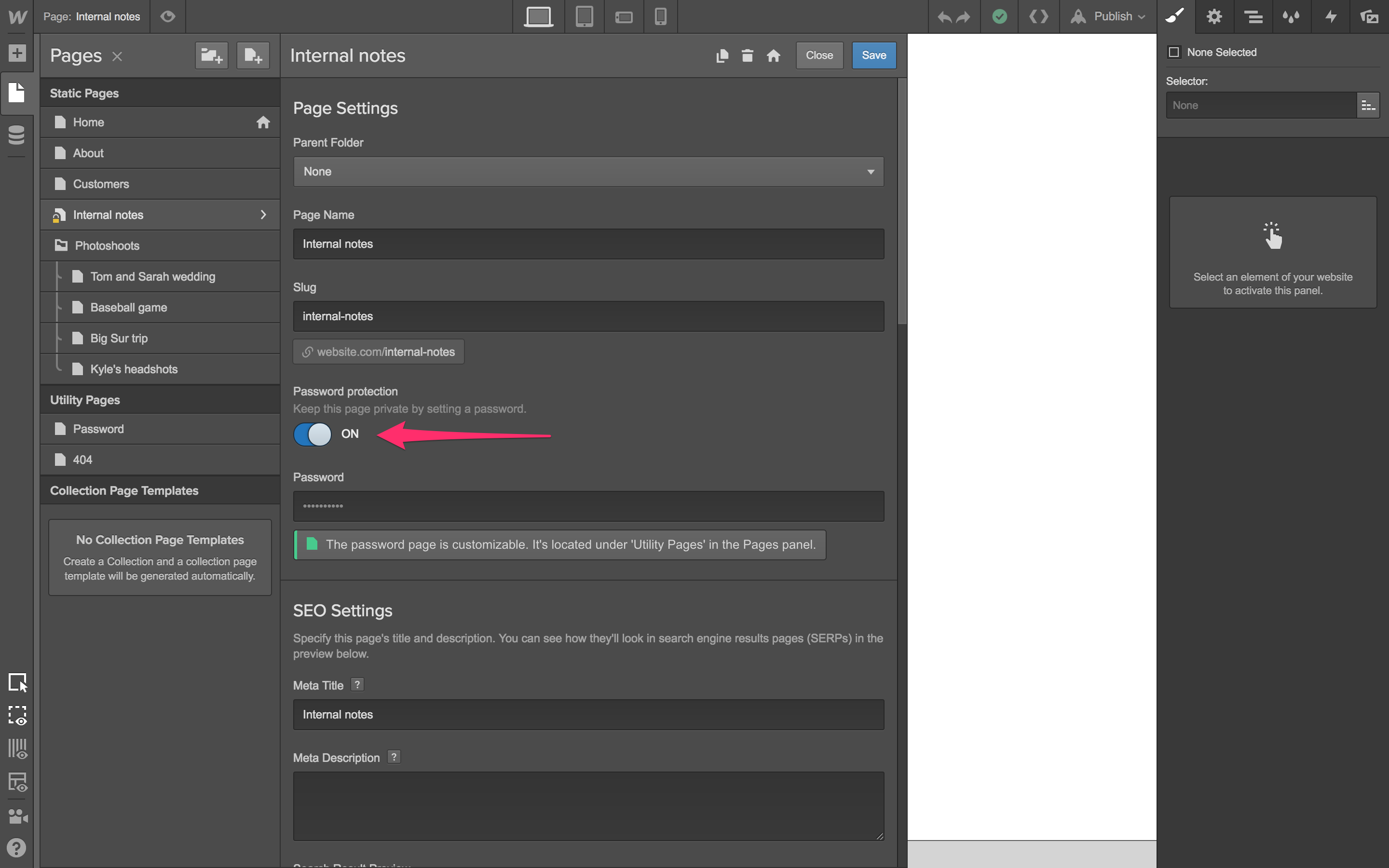Click the new page icon in Pages

coord(253,55)
